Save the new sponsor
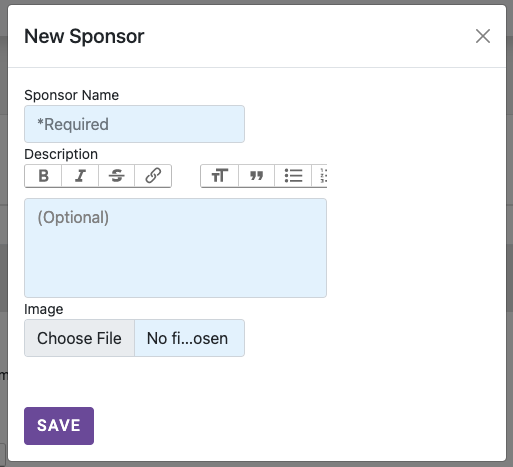Screen dimensions: 513x467 pos(59,426)
